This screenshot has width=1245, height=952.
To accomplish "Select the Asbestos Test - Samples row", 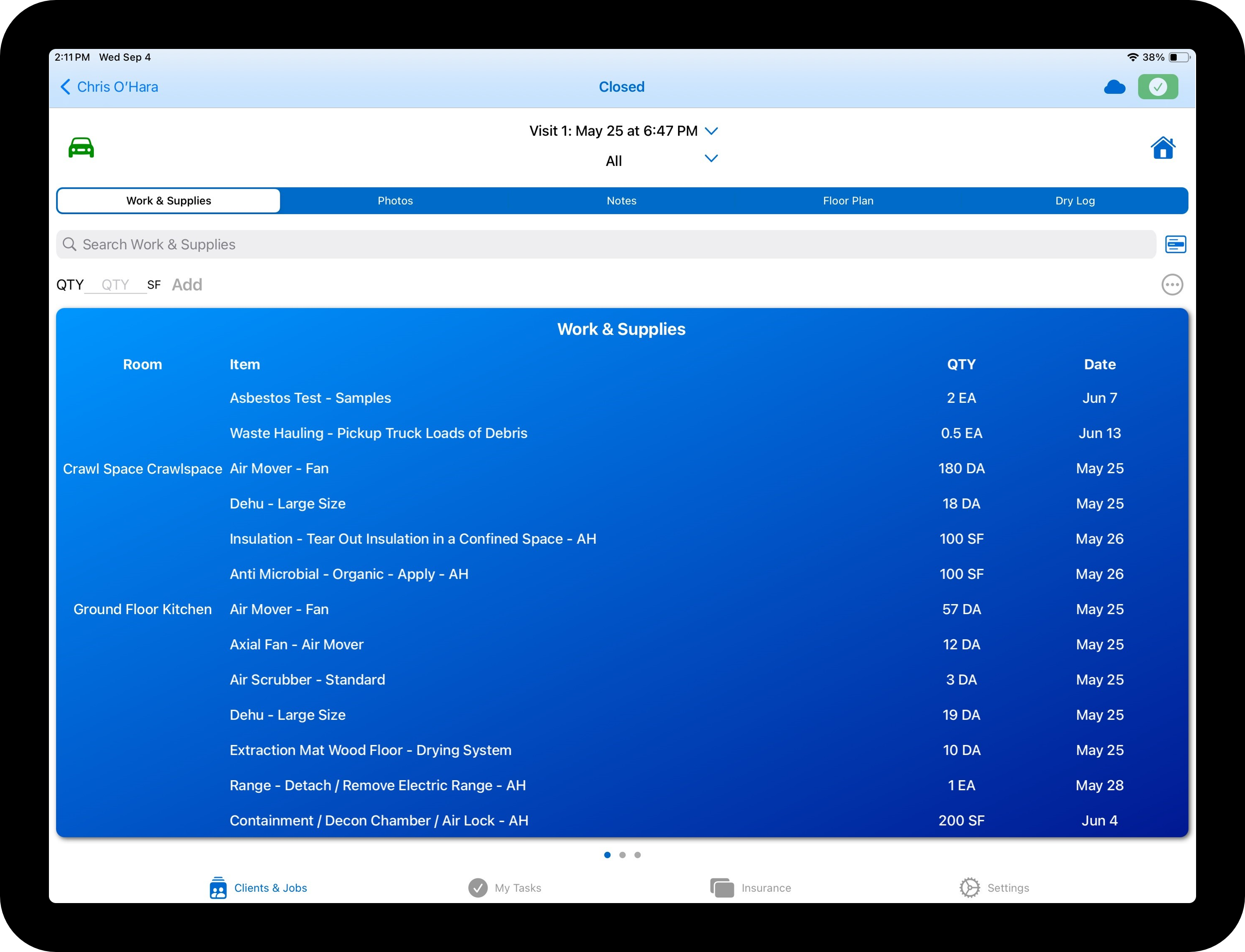I will pyautogui.click(x=310, y=398).
